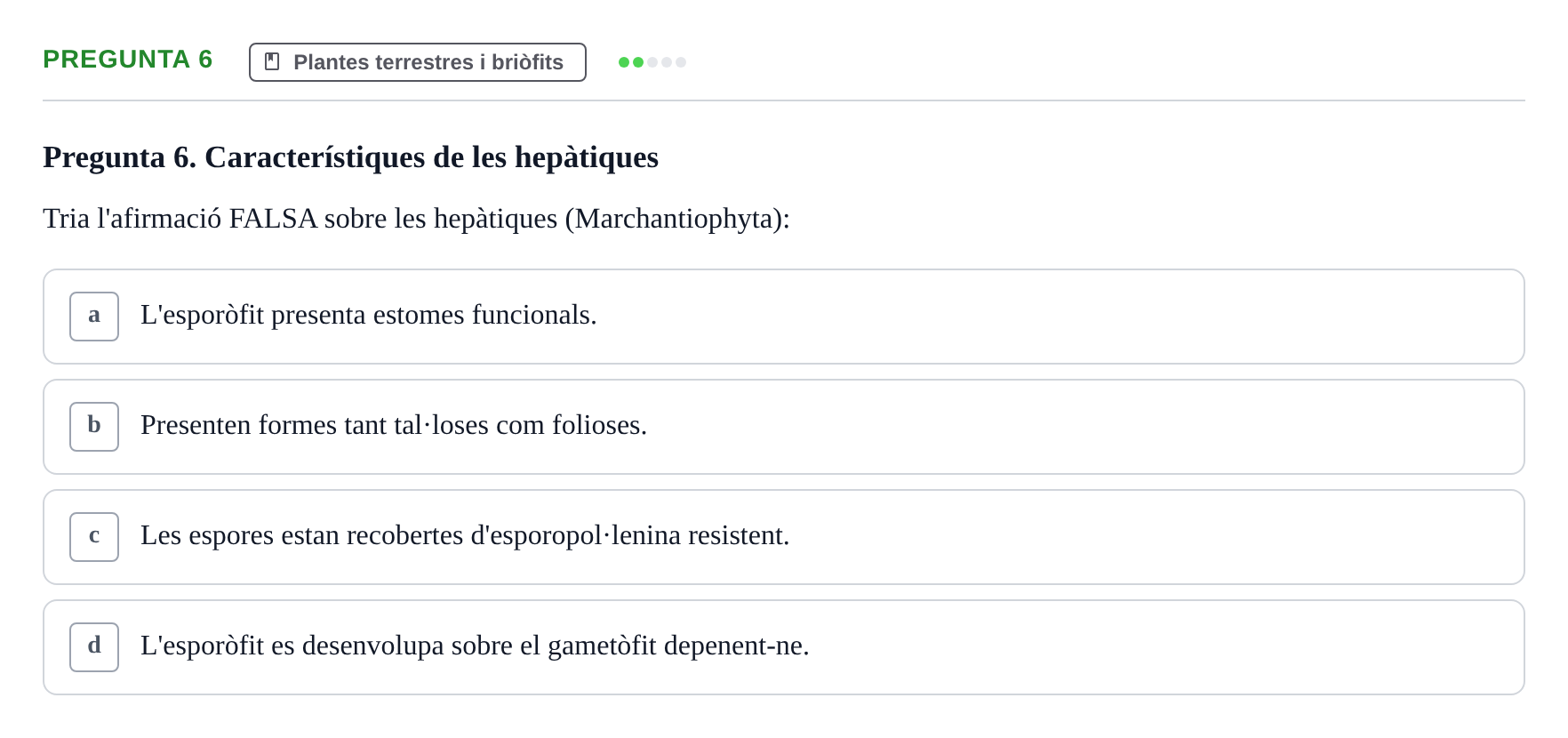The height and width of the screenshot is (738, 1568).
Task: Click the third grey difficulty dot
Action: [x=652, y=62]
